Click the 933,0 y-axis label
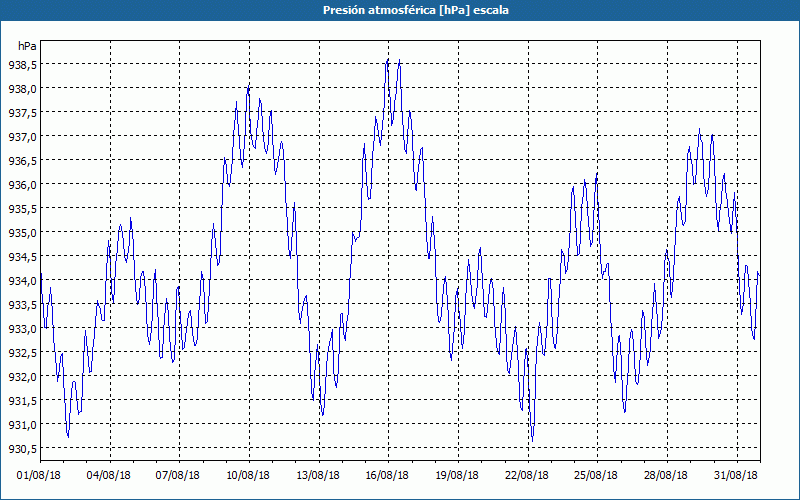The image size is (800, 500). (22, 329)
